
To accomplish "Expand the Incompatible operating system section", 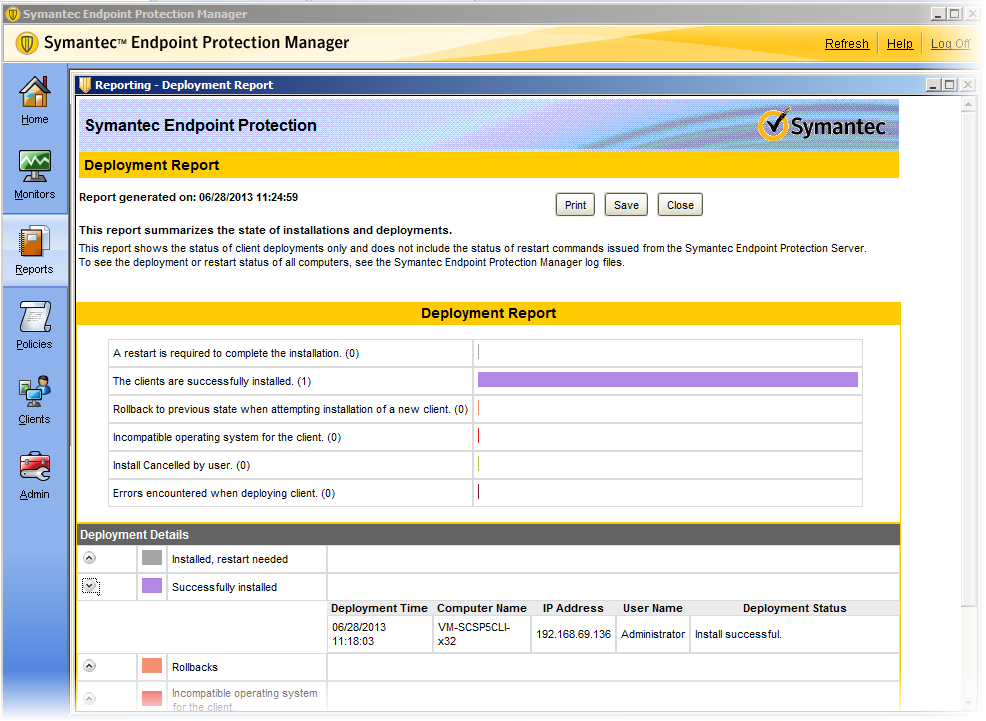I will [90, 698].
